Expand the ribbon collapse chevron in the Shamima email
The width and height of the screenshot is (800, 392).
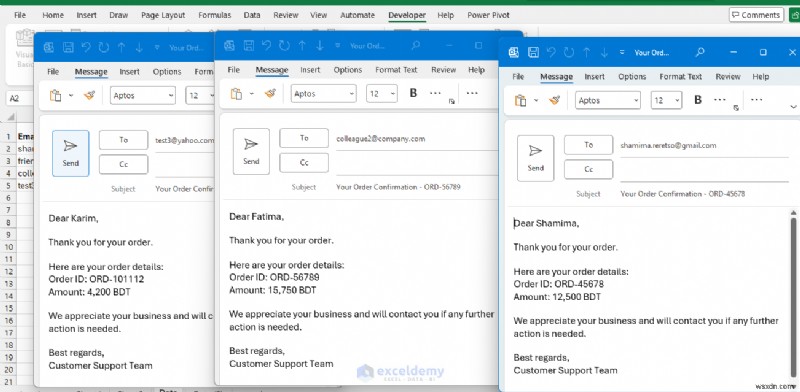(793, 107)
